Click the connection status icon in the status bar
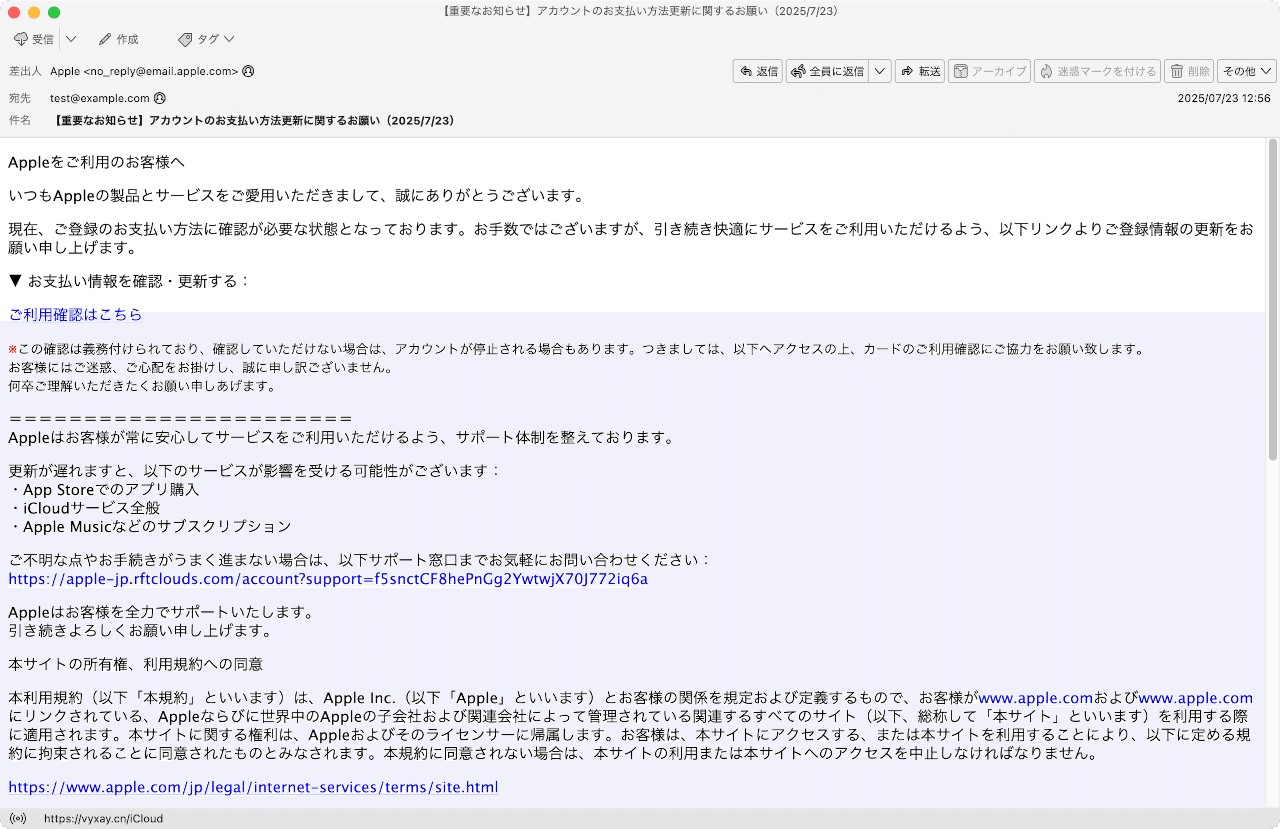Viewport: 1280px width, 829px height. 16,819
